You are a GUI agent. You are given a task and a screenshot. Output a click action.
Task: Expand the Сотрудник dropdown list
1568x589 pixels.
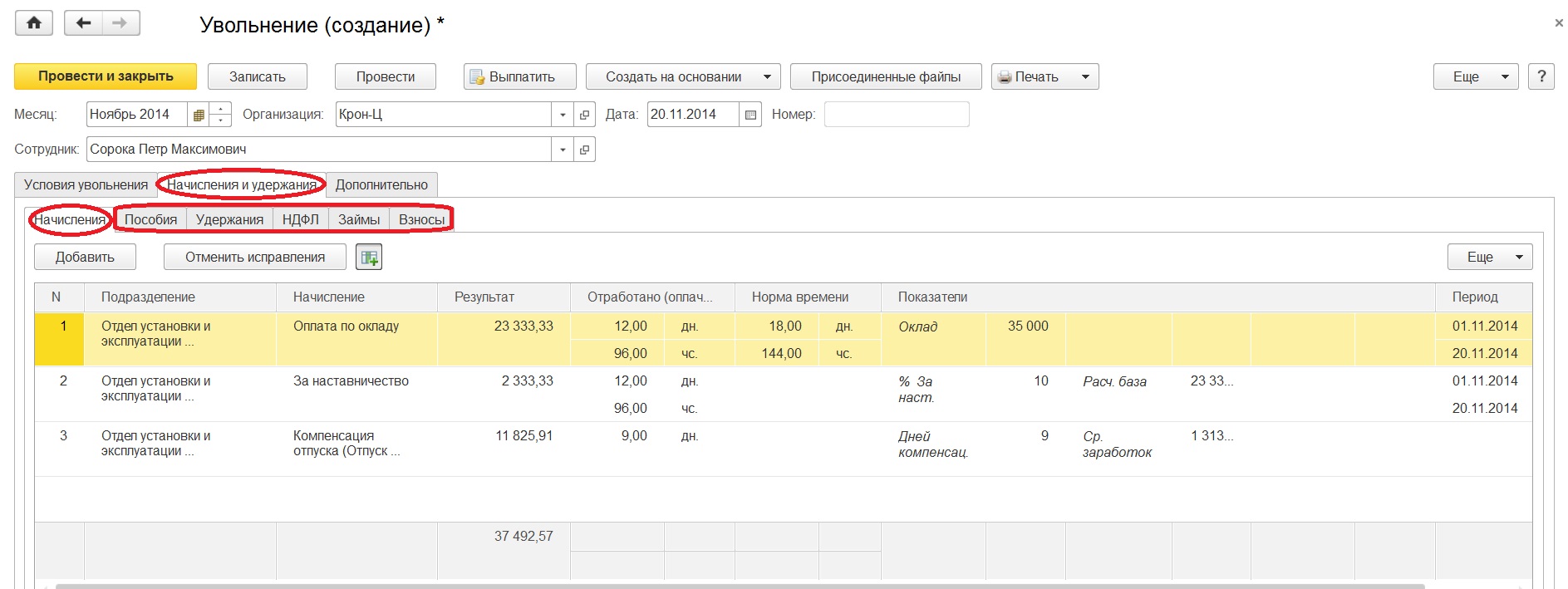pyautogui.click(x=563, y=150)
